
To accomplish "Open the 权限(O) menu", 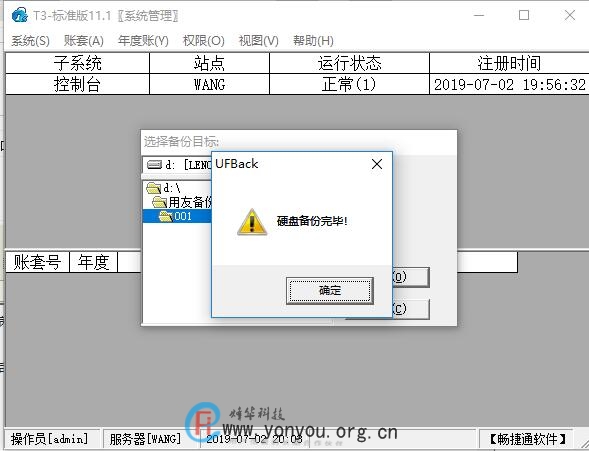I will click(x=204, y=41).
